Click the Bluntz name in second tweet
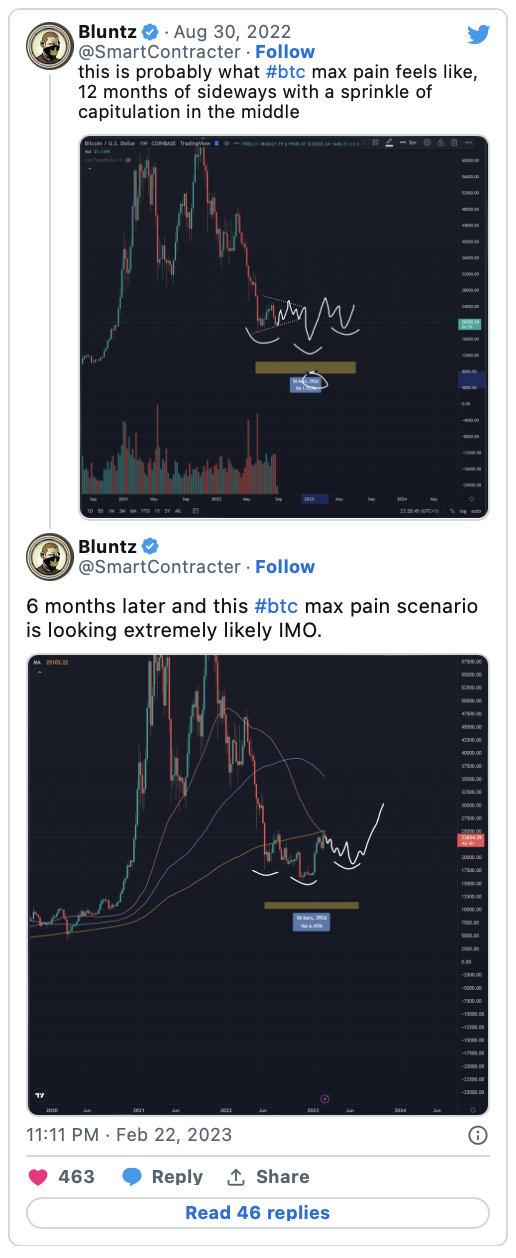516x1258 pixels. tap(107, 545)
